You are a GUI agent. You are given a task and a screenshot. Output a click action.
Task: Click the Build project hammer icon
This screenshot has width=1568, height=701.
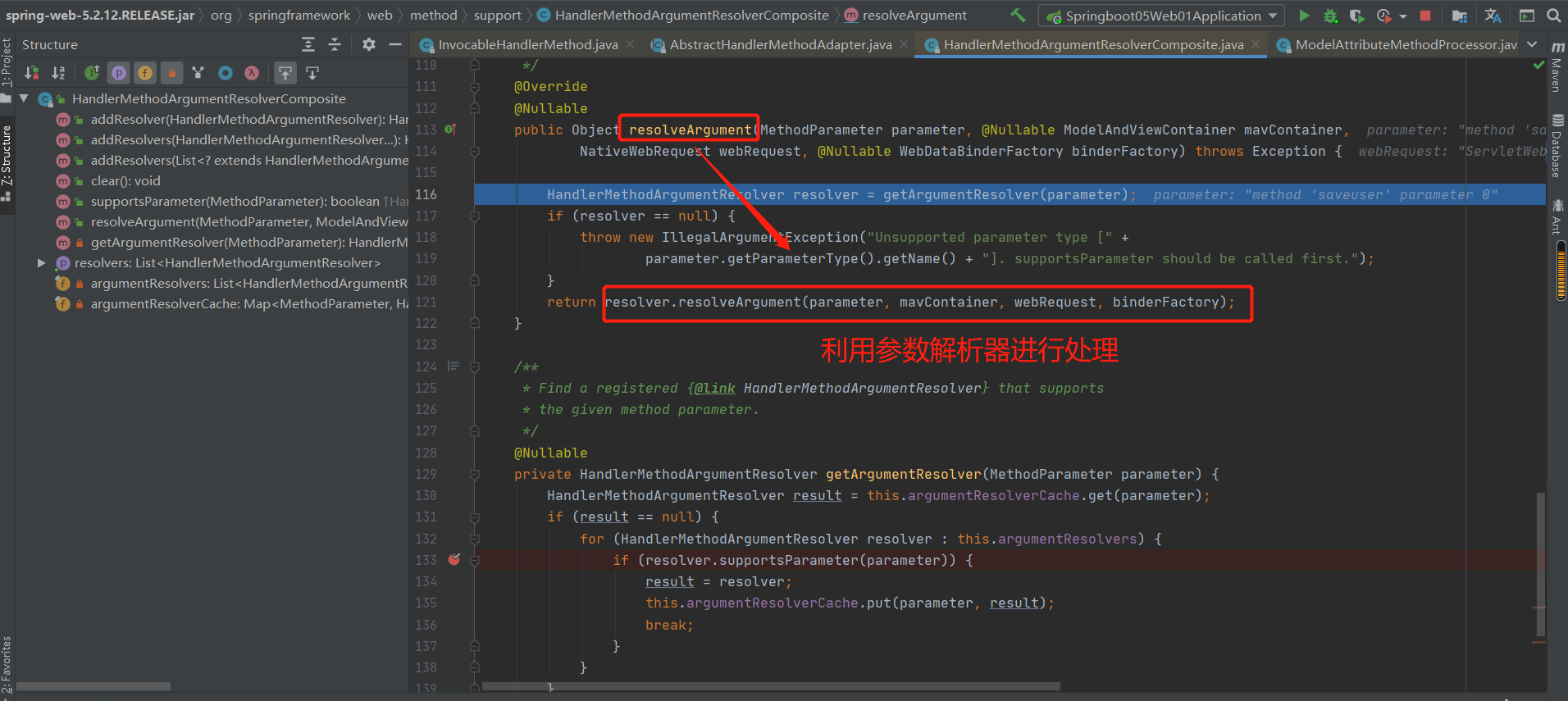pos(1018,15)
